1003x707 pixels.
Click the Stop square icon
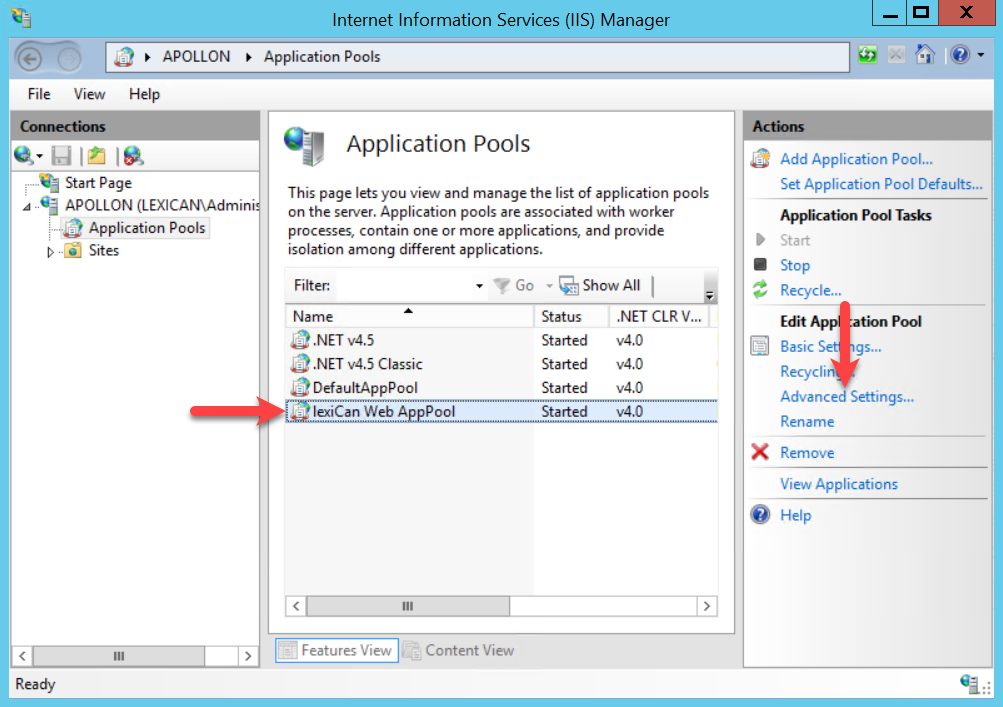[760, 265]
